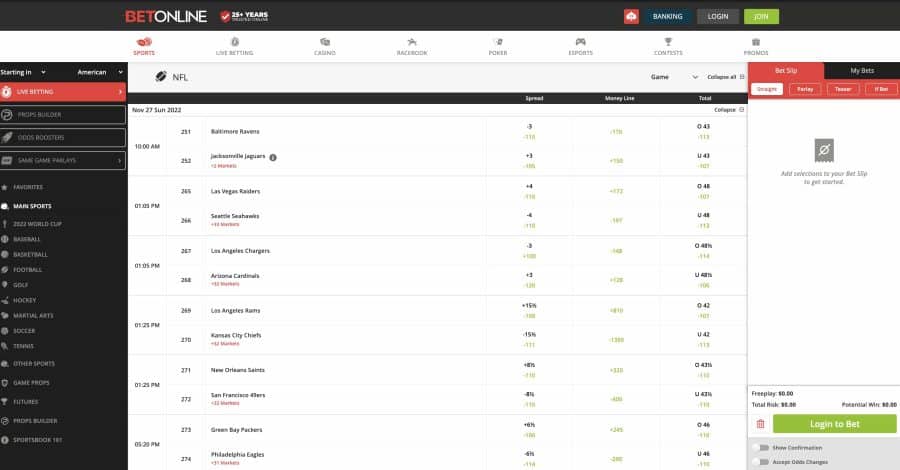Click the Basketball sidebar icon
This screenshot has height=470, width=900.
tap(5, 254)
